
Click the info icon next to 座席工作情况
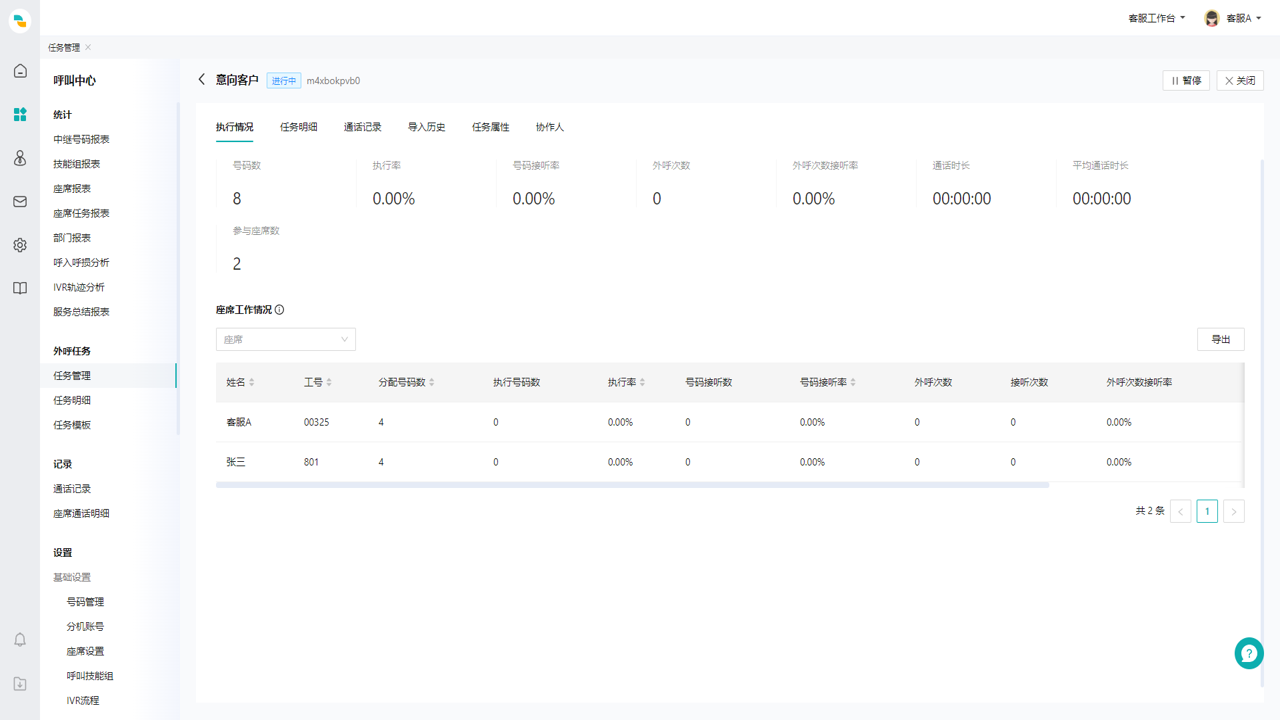[x=279, y=310]
